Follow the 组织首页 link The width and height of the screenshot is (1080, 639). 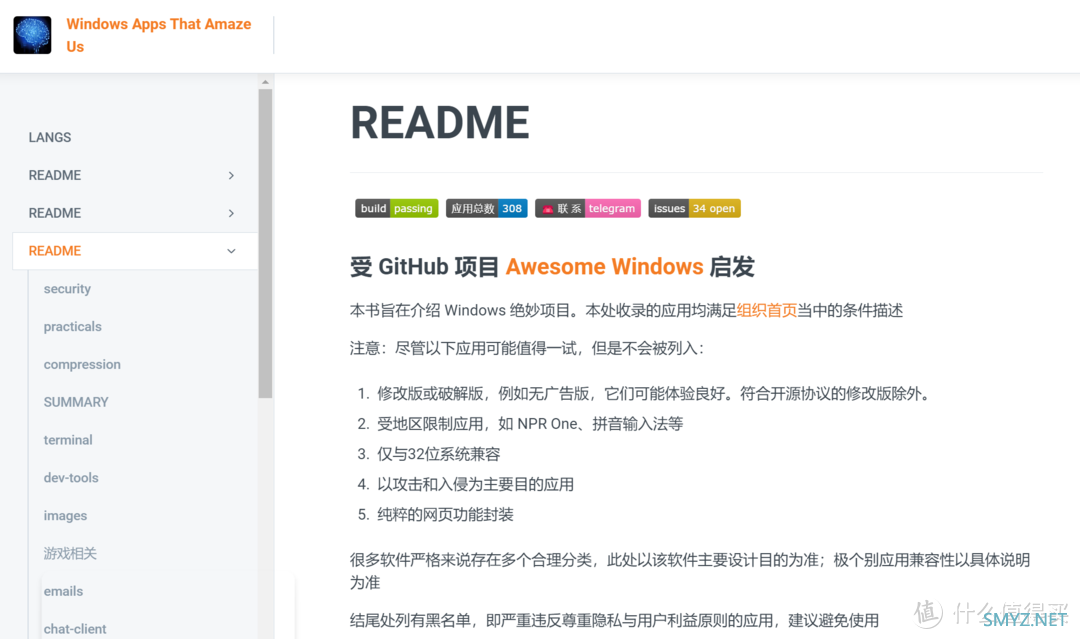tap(767, 311)
